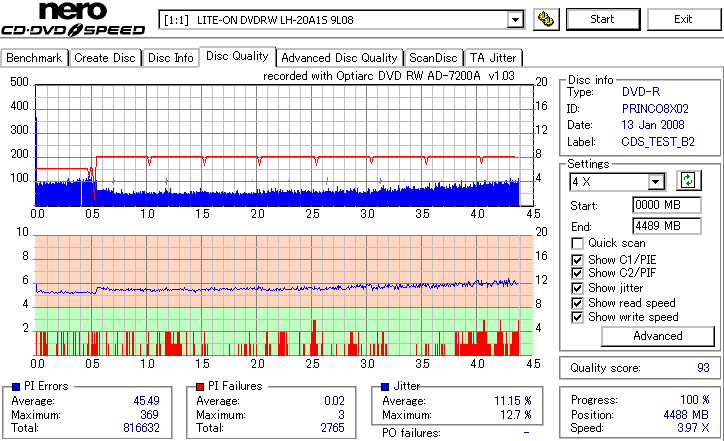Click PI Failures total 2765
The height and width of the screenshot is (441, 724).
point(332,428)
